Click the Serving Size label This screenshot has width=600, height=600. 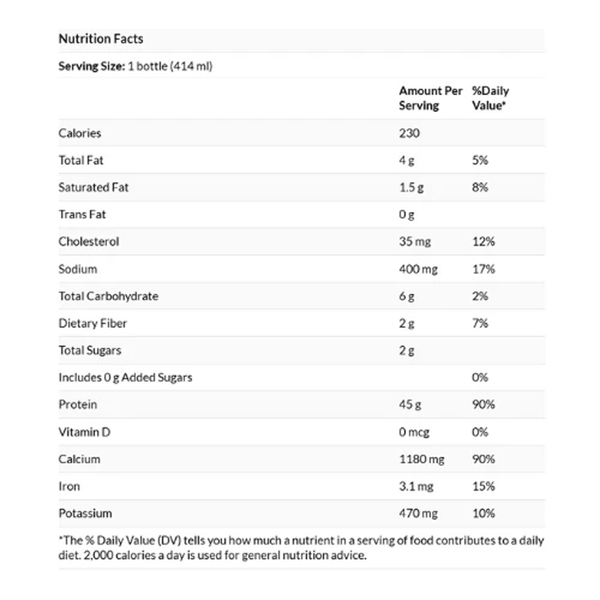[92, 66]
